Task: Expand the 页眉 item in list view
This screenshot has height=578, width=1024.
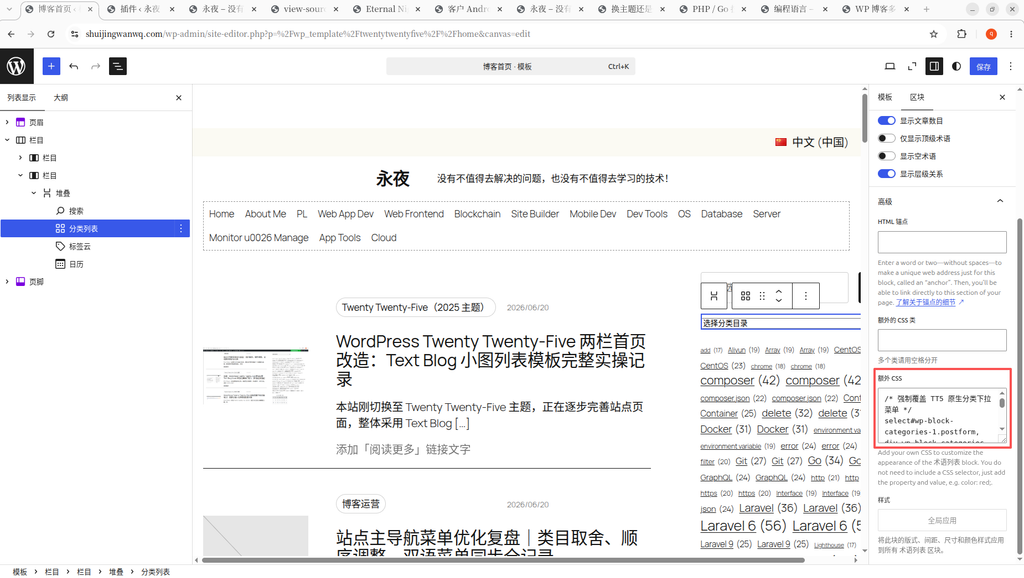Action: coord(7,122)
